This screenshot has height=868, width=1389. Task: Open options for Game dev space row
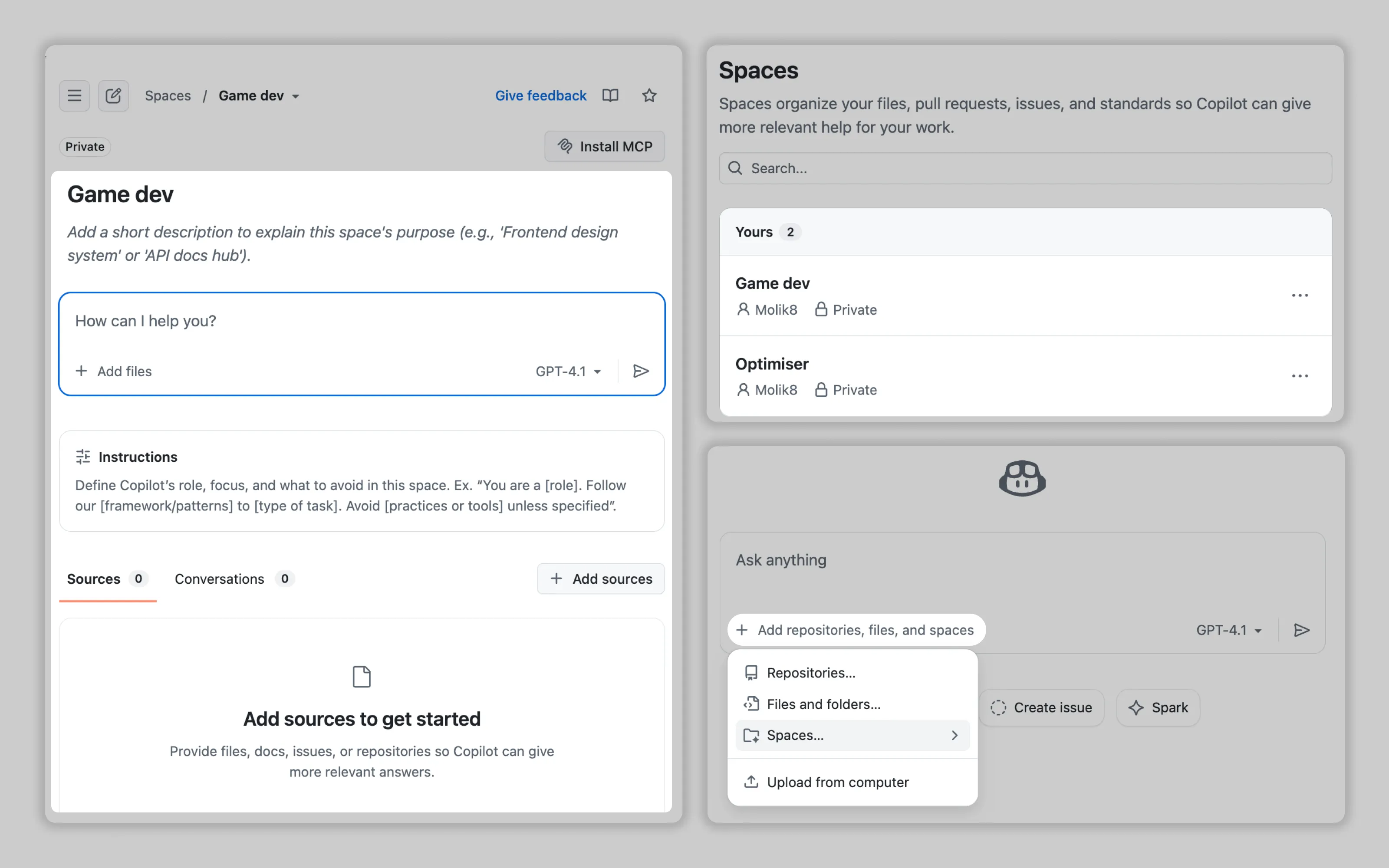1300,296
